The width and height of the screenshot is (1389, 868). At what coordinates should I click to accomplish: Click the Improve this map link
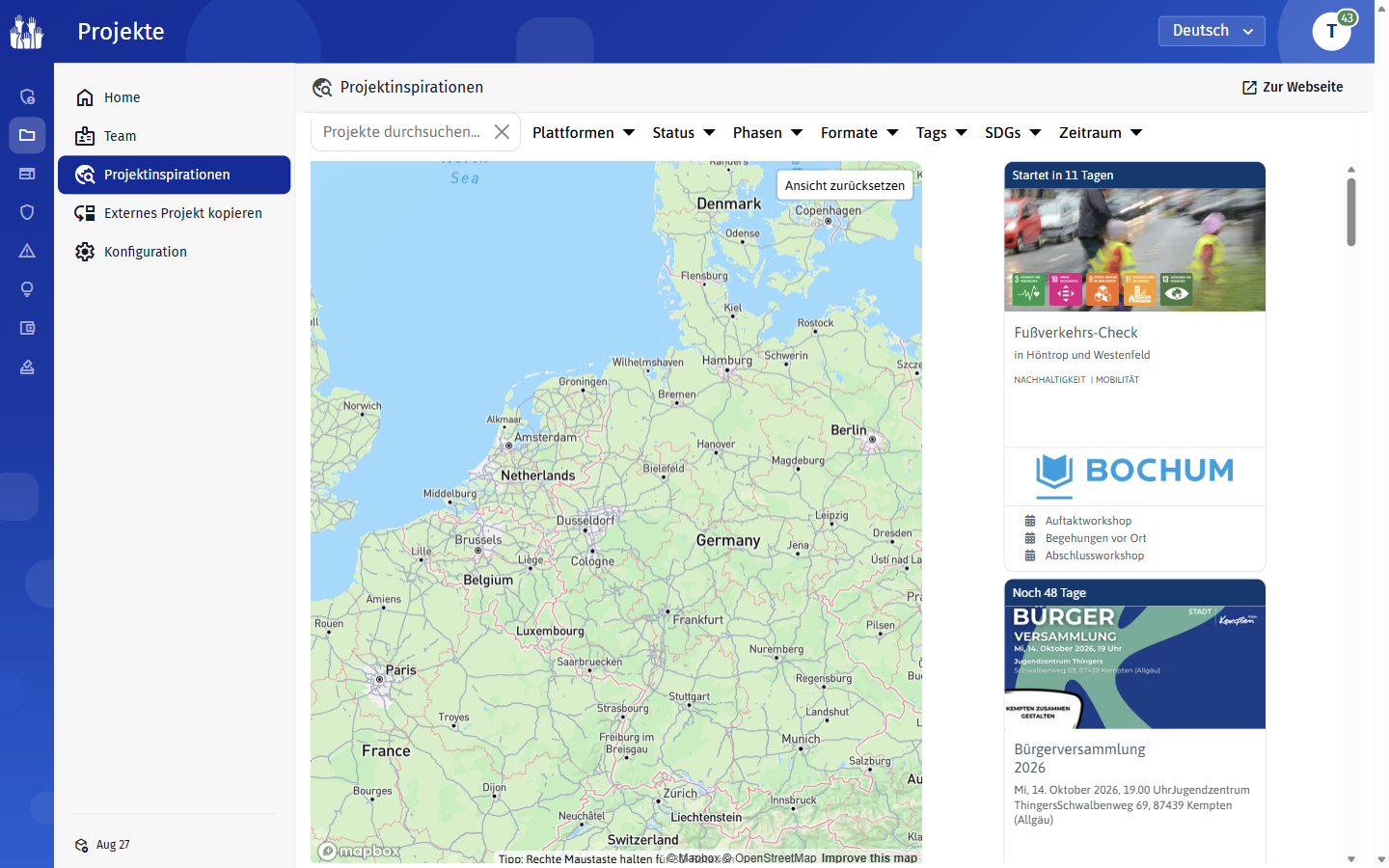click(869, 857)
